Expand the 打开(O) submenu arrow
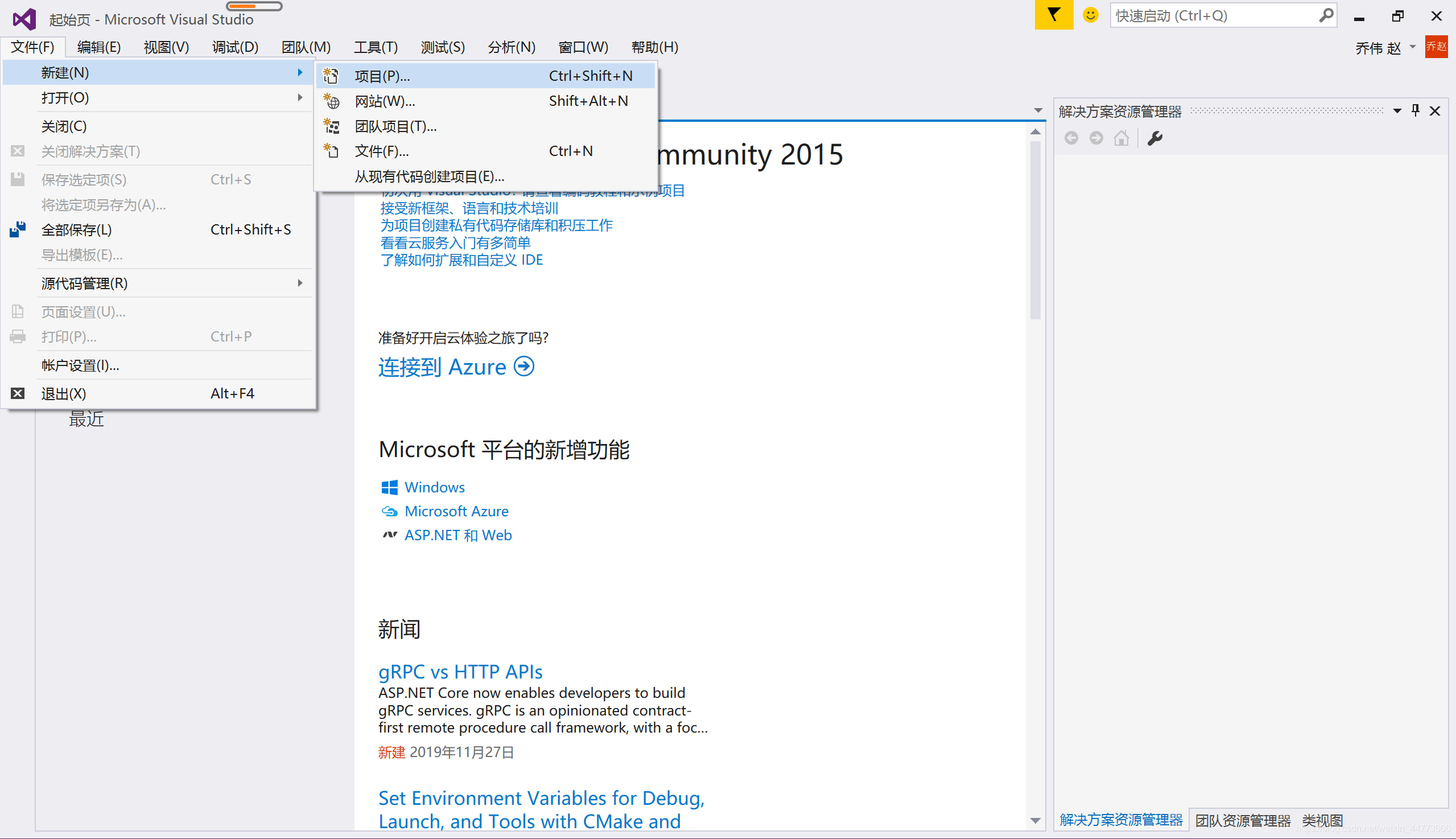The image size is (1456, 839). [x=300, y=97]
